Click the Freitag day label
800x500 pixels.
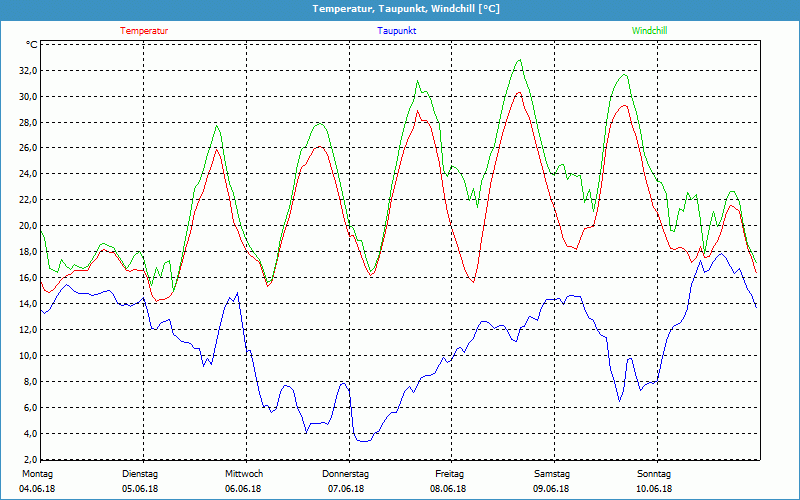449,474
